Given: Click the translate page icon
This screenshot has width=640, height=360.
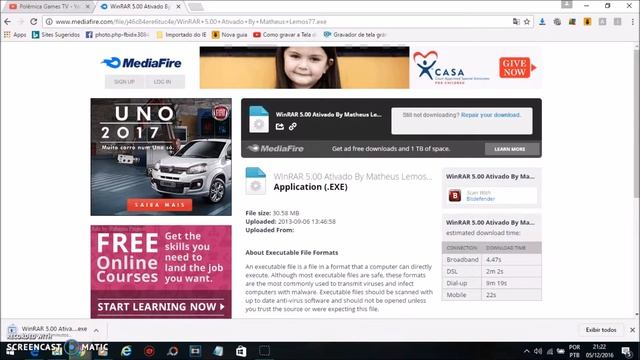Looking at the screenshot, I should click(x=516, y=22).
